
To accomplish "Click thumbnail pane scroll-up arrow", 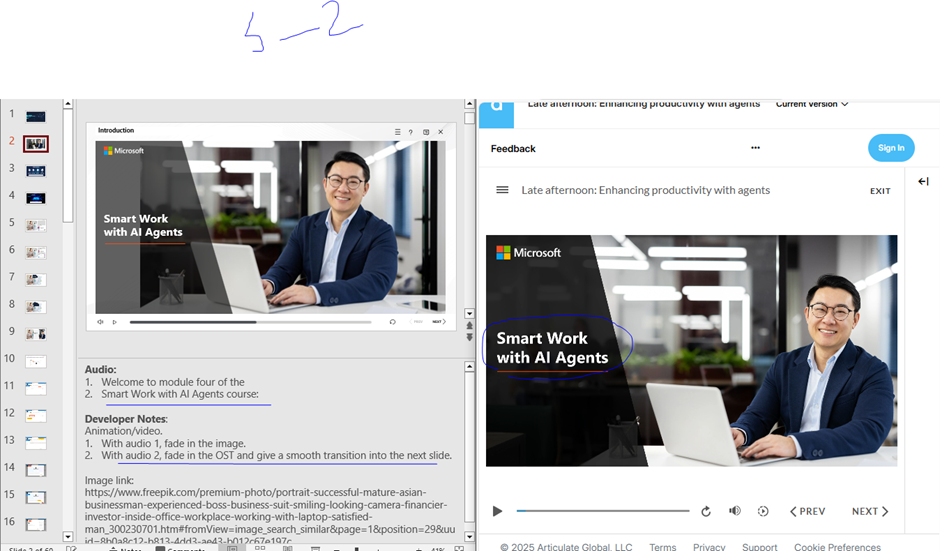I will pyautogui.click(x=68, y=104).
